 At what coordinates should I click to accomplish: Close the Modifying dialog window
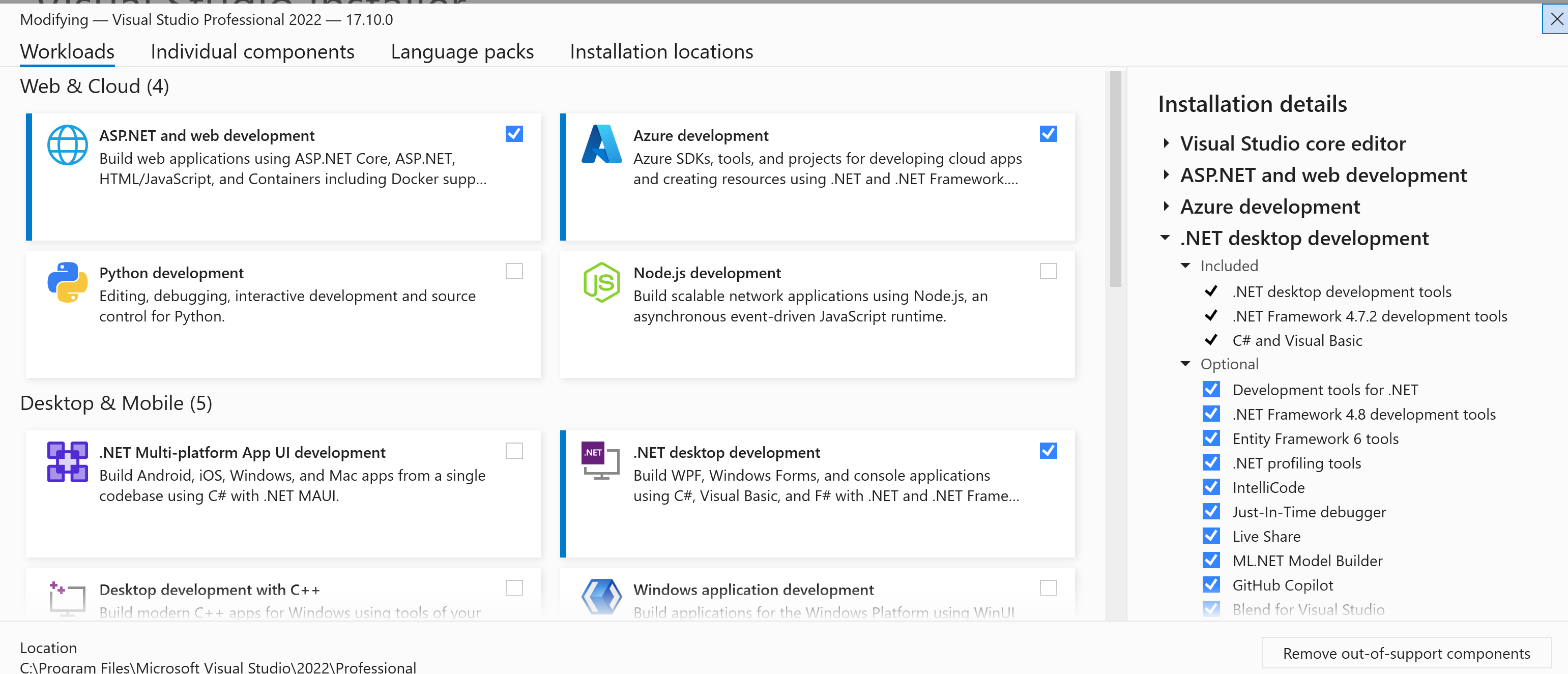[x=1556, y=19]
